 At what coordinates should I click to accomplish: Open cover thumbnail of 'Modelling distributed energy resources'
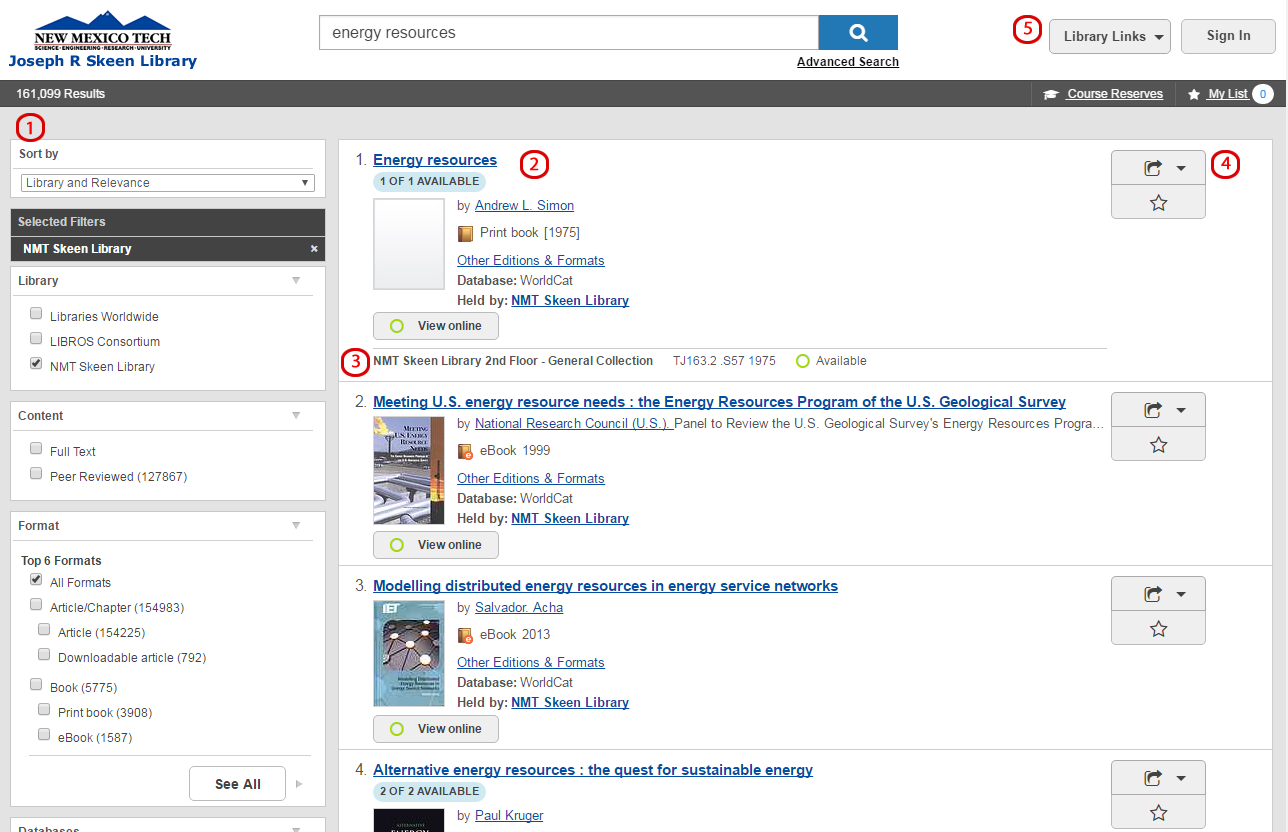(x=409, y=654)
